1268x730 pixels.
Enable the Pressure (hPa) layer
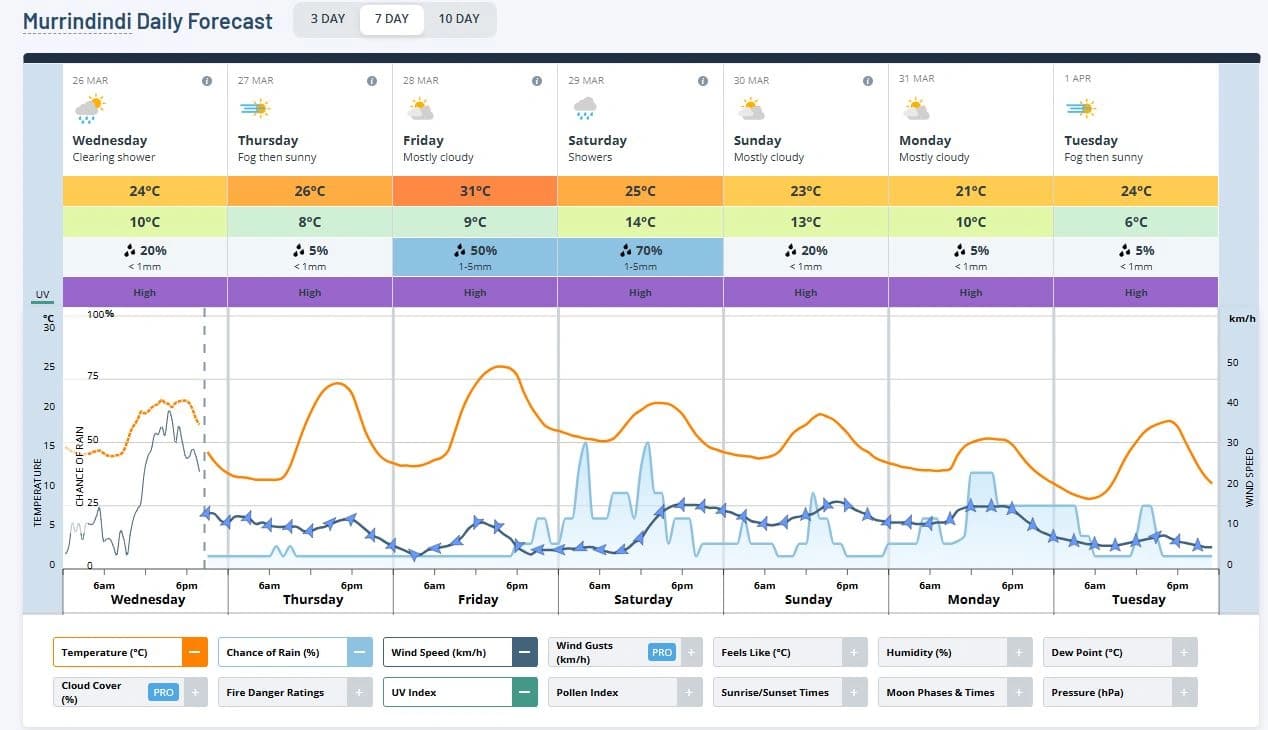tap(1184, 692)
